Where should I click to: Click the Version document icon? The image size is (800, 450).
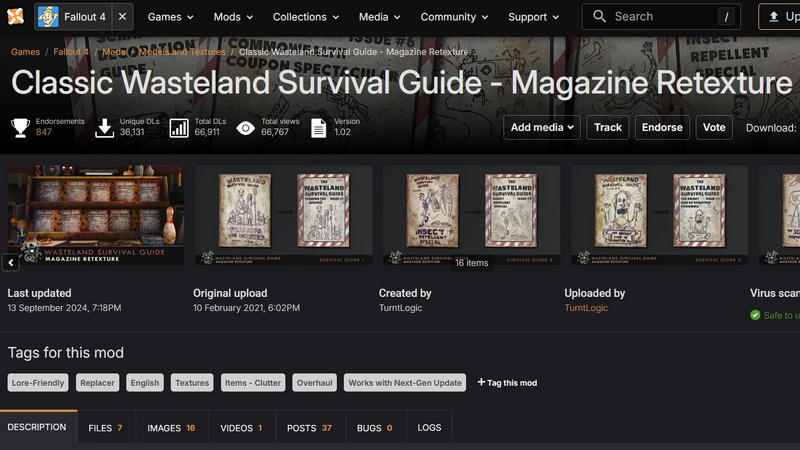318,128
